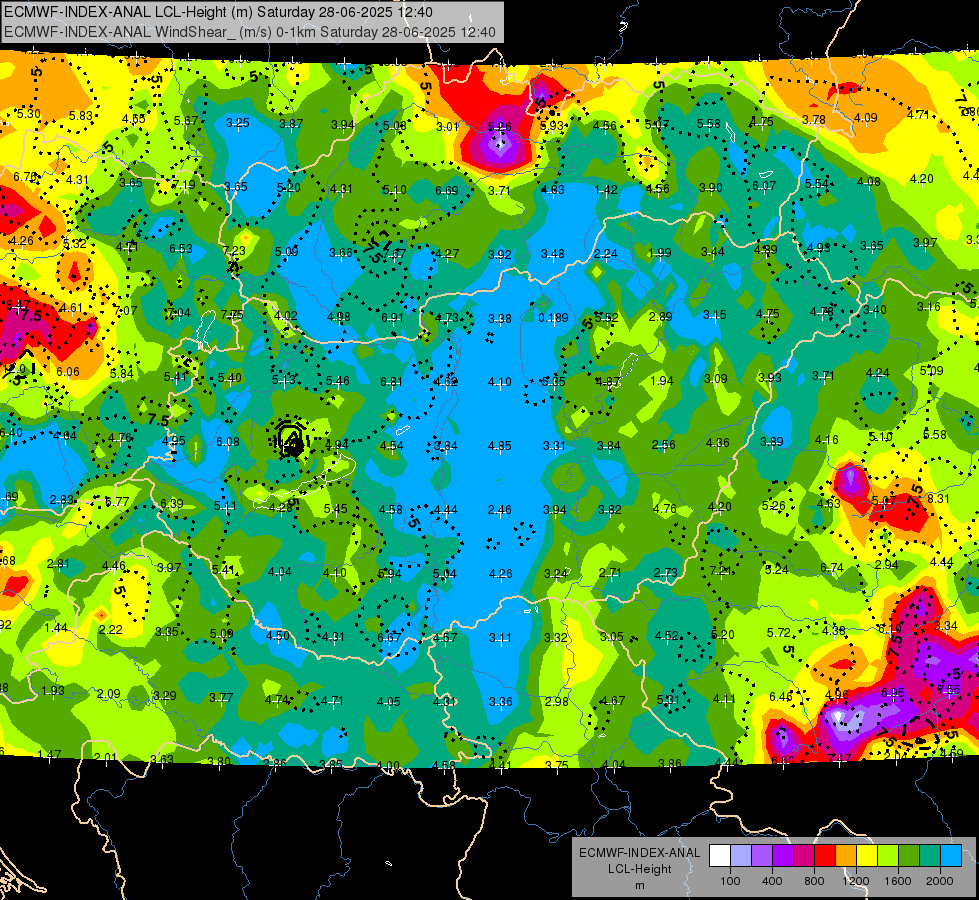Image resolution: width=979 pixels, height=900 pixels.
Task: Click the legend unit label m
Action: tap(639, 885)
